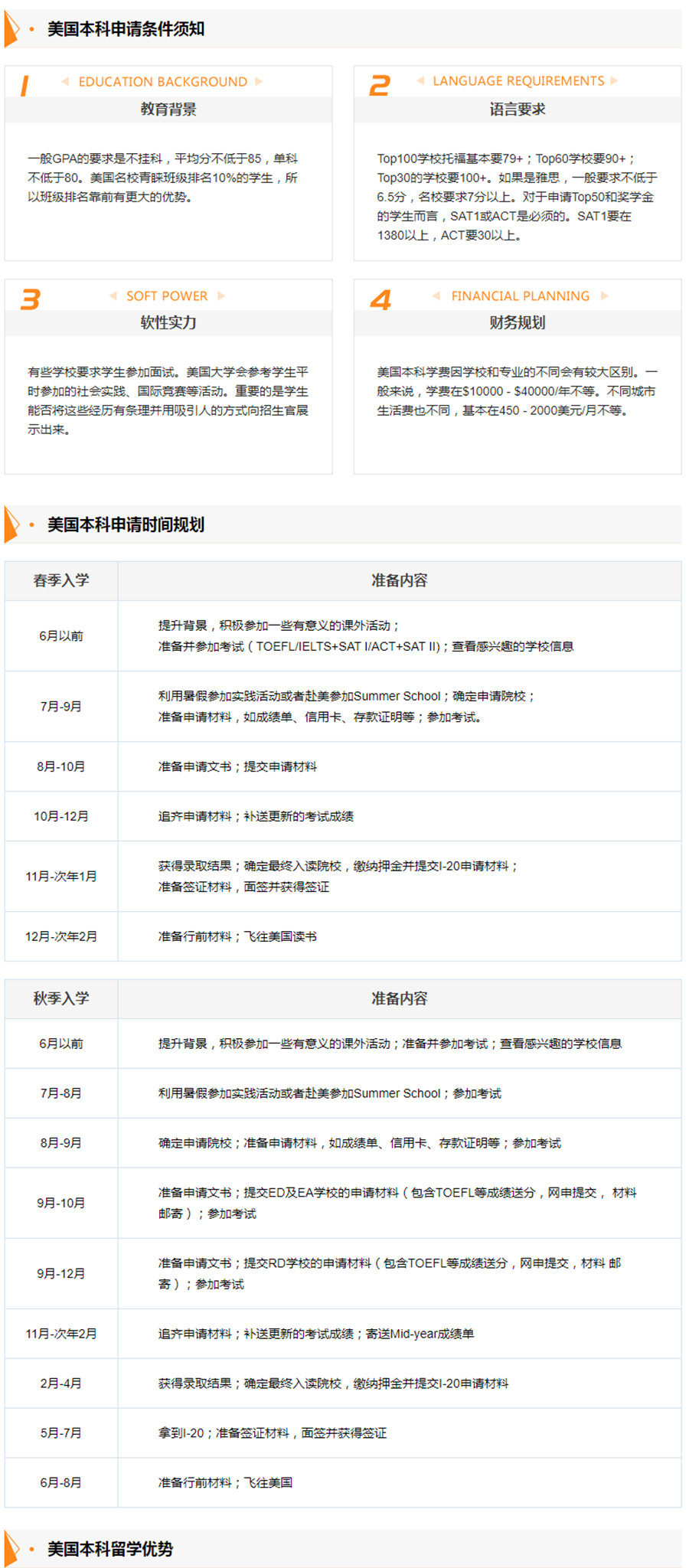The width and height of the screenshot is (689, 1568).
Task: Click the orange arrow beside 美国本科申请条件须知
Action: [x=11, y=29]
